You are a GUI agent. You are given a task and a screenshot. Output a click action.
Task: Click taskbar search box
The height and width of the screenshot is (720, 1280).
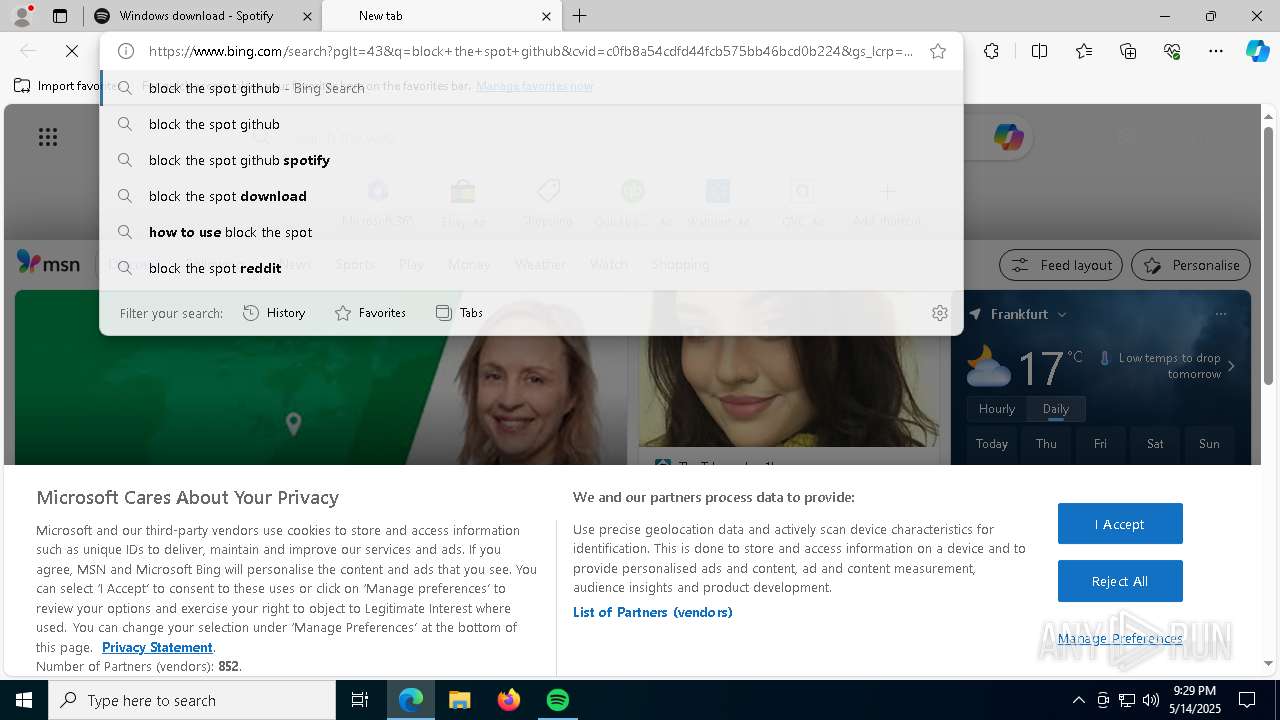click(x=192, y=700)
